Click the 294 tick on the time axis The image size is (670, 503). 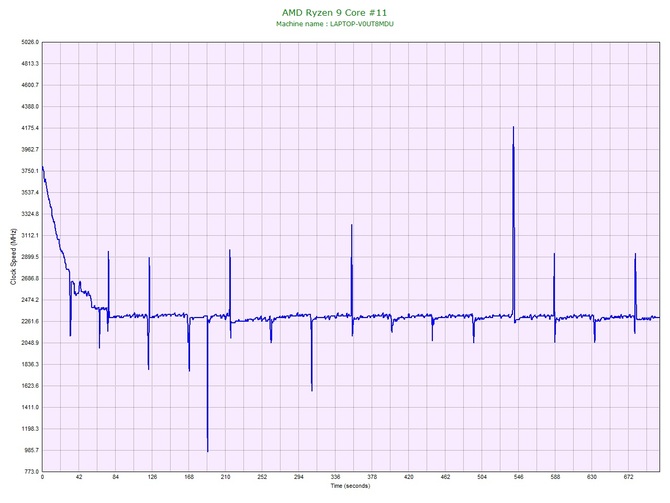[x=299, y=477]
